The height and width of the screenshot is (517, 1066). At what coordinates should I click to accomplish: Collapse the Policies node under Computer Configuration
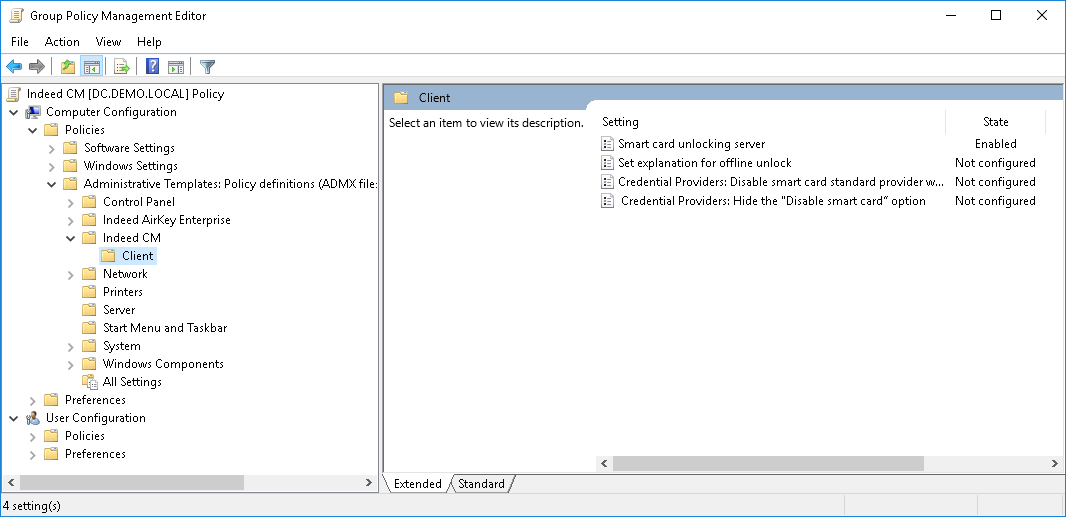pos(33,130)
